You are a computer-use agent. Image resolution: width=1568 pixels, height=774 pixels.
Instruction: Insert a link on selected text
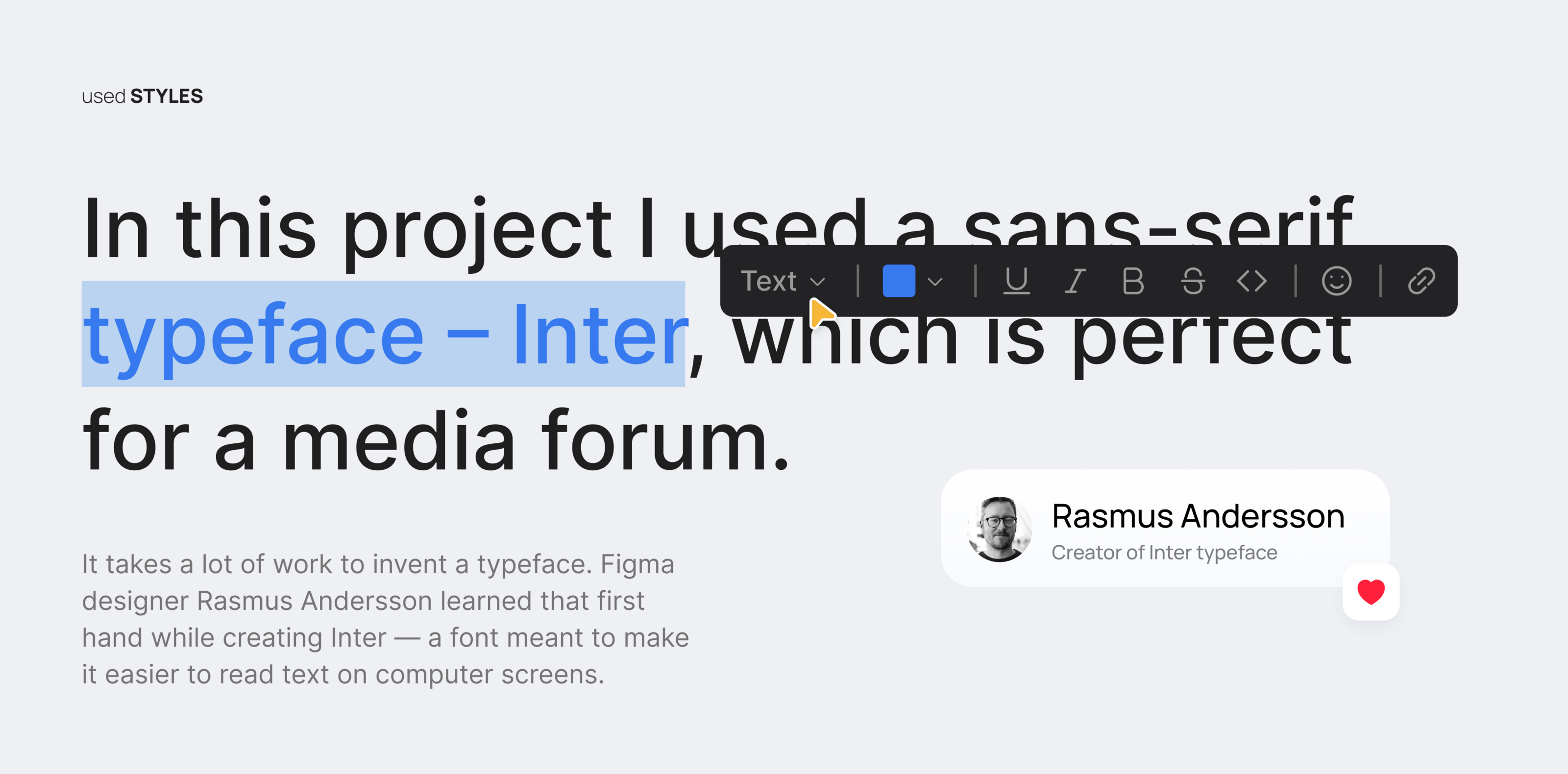[x=1421, y=281]
